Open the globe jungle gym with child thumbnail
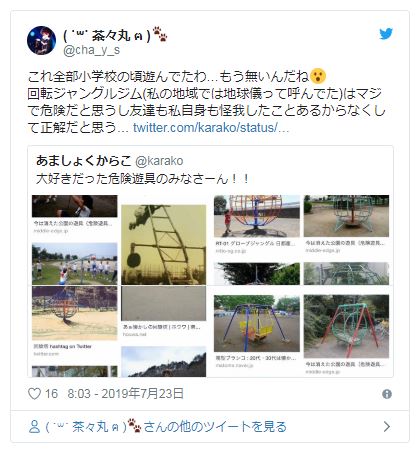 click(x=257, y=216)
